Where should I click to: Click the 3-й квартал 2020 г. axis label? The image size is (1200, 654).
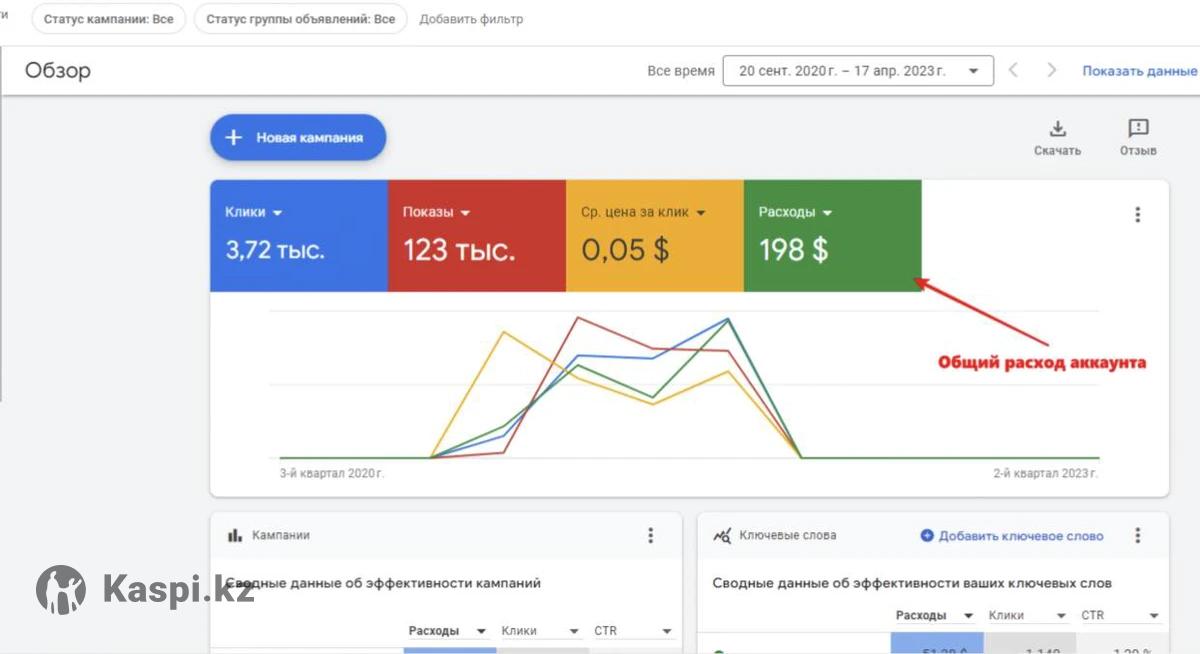pos(332,473)
